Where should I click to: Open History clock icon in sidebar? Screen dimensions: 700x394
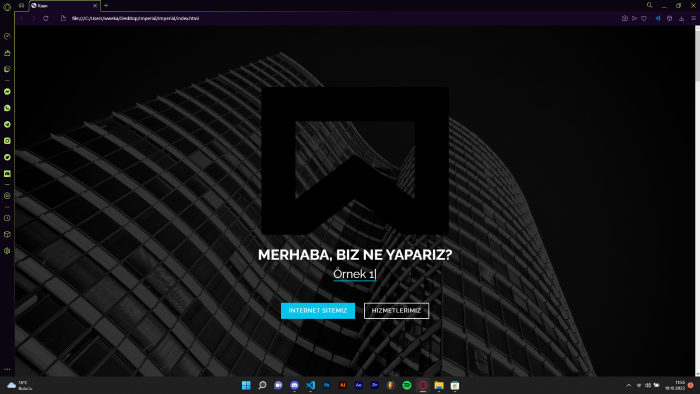(x=7, y=218)
